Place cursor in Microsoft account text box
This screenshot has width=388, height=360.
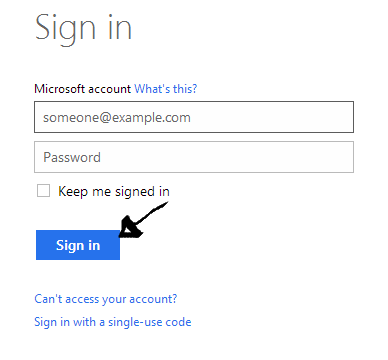pos(194,117)
